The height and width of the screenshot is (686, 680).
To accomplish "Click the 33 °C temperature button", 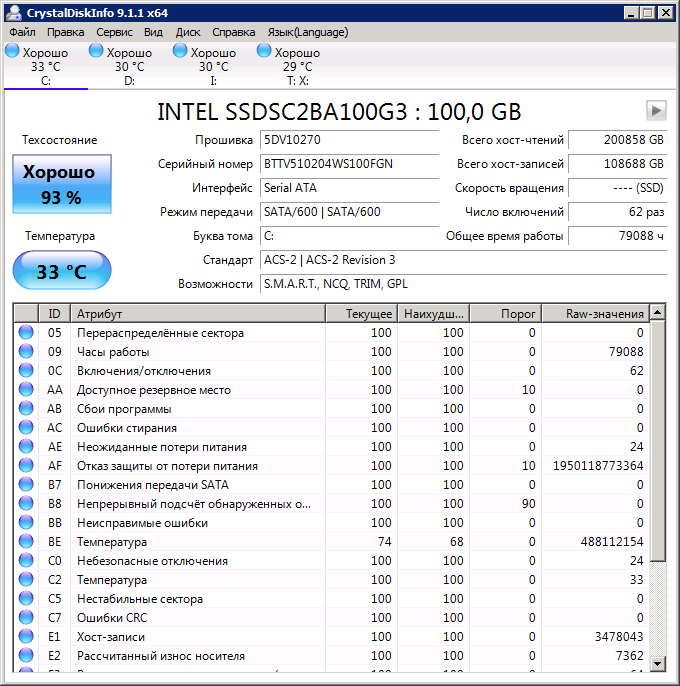I will 62,270.
